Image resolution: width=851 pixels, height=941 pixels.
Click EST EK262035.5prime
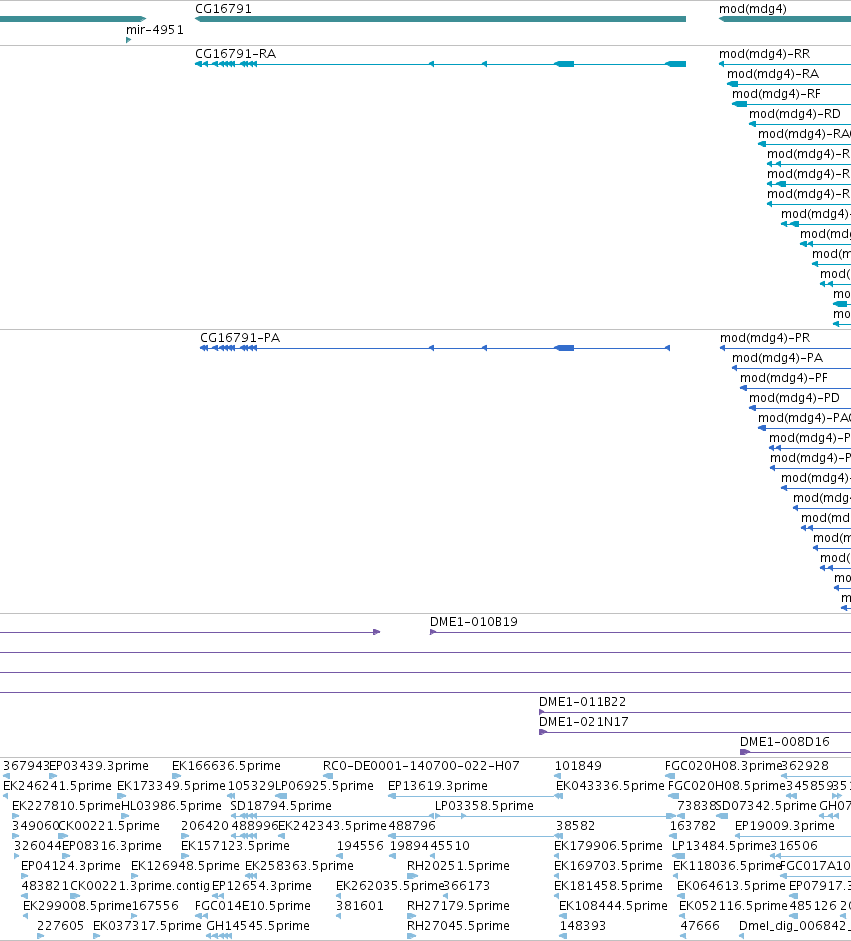pos(390,886)
